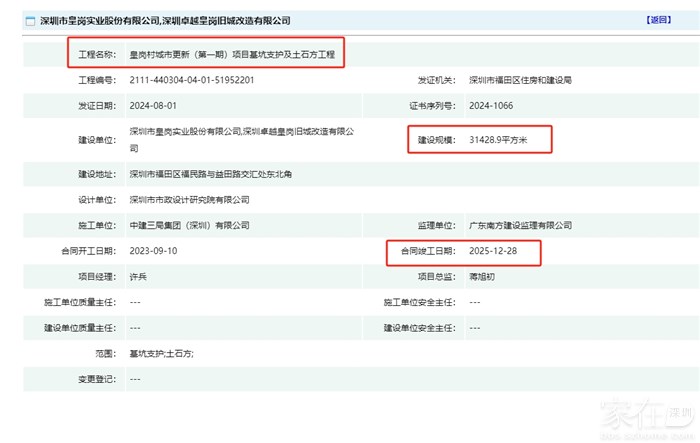Image resolution: width=700 pixels, height=443 pixels.
Task: Click the 工程名称 field label
Action: (x=97, y=54)
